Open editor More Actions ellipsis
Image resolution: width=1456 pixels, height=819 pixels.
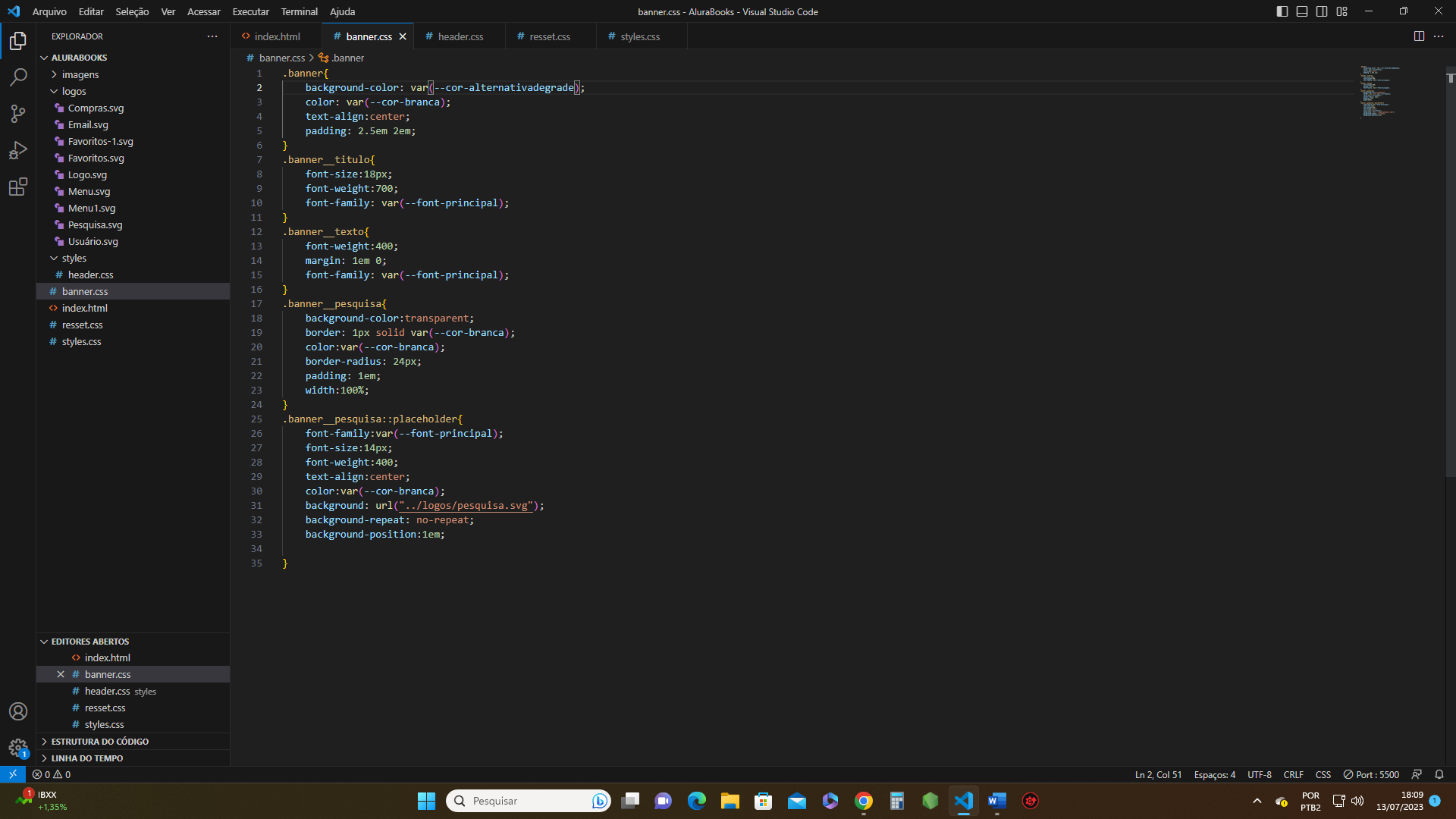click(x=1439, y=36)
